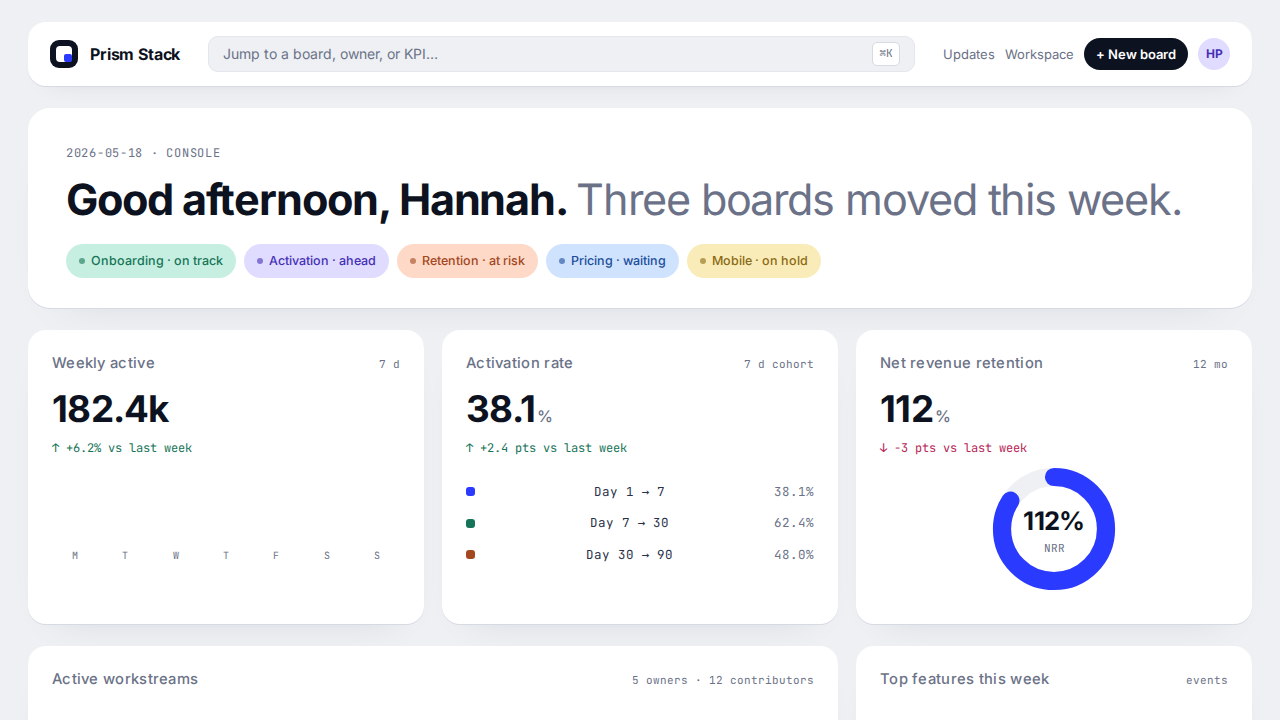Screen dimensions: 1280x720
Task: Click the brown legend dot for Day 30 → 90
Action: [x=471, y=554]
